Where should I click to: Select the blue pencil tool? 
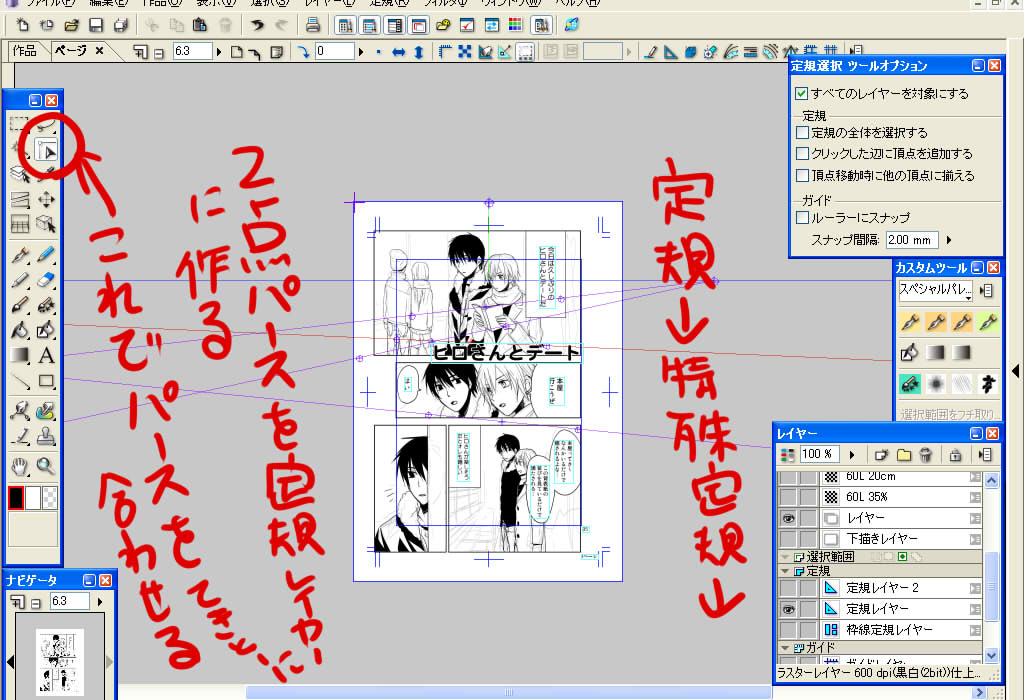click(x=46, y=254)
